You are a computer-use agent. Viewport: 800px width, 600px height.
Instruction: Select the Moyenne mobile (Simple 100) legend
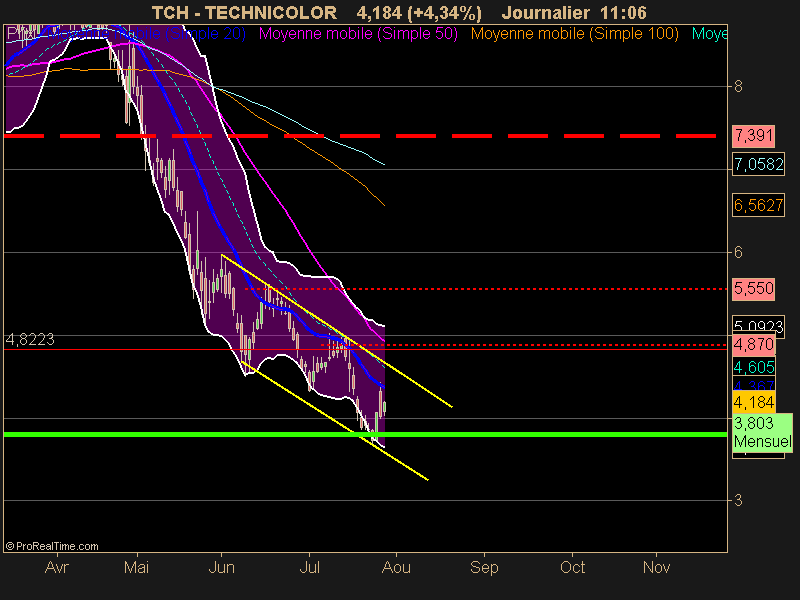tap(574, 34)
